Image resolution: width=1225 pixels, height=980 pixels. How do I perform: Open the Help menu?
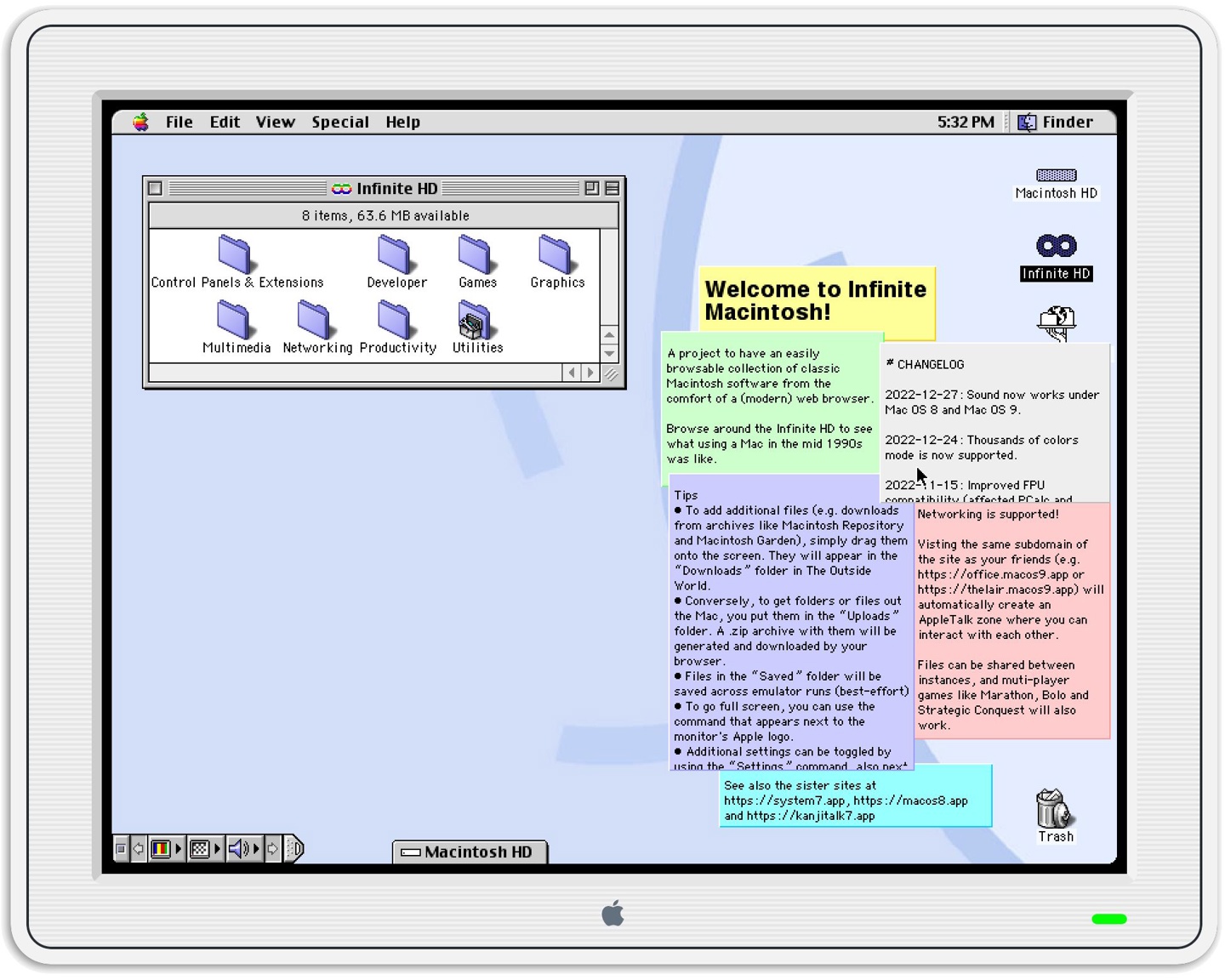coord(402,122)
